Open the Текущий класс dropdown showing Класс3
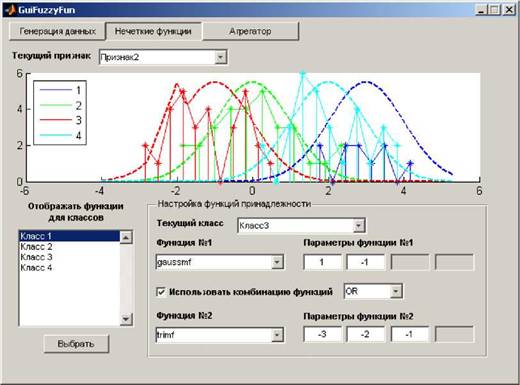This screenshot has height=385, width=520. pos(359,226)
